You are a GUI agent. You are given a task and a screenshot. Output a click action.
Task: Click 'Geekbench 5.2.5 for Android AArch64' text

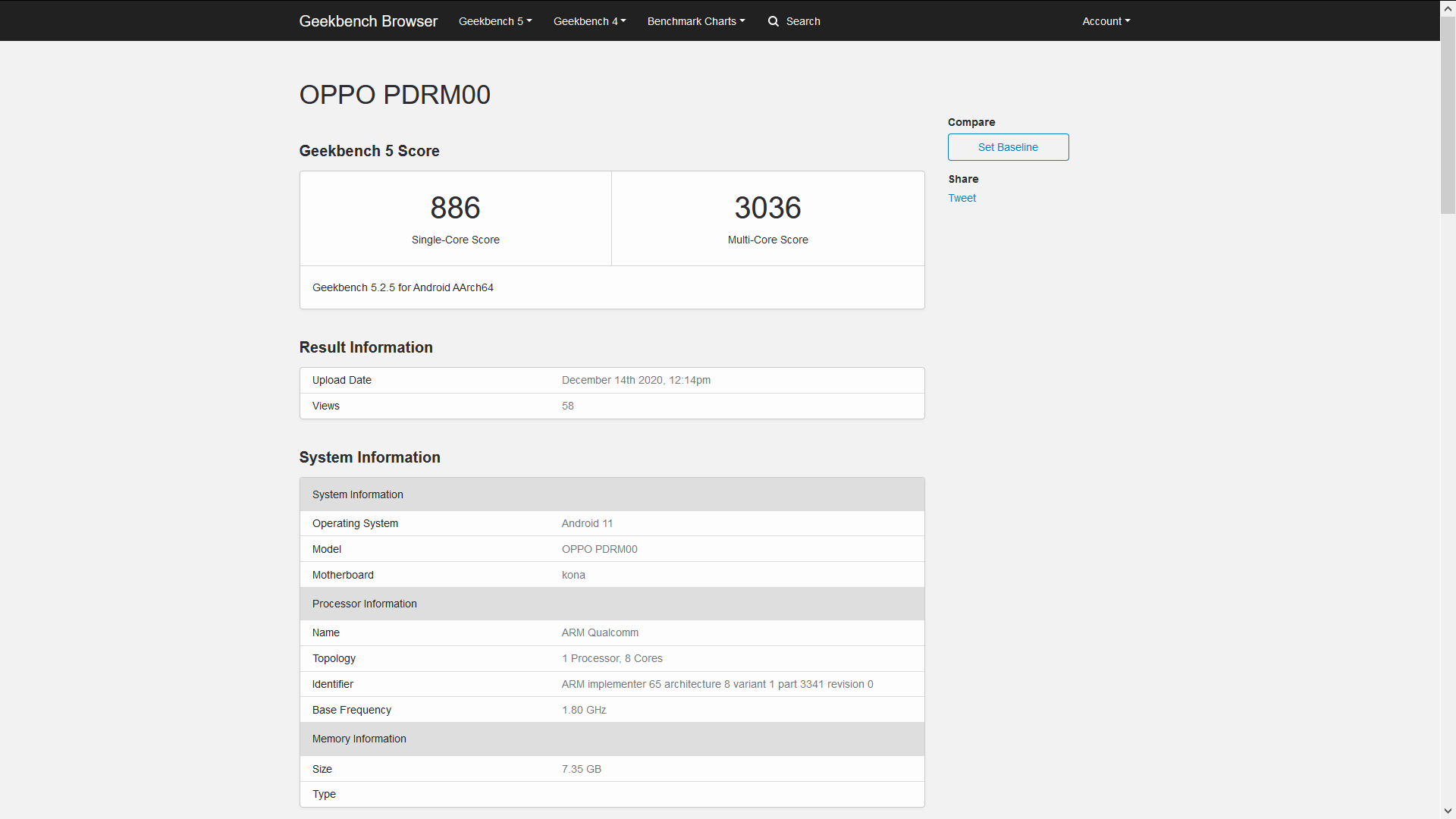(x=403, y=287)
